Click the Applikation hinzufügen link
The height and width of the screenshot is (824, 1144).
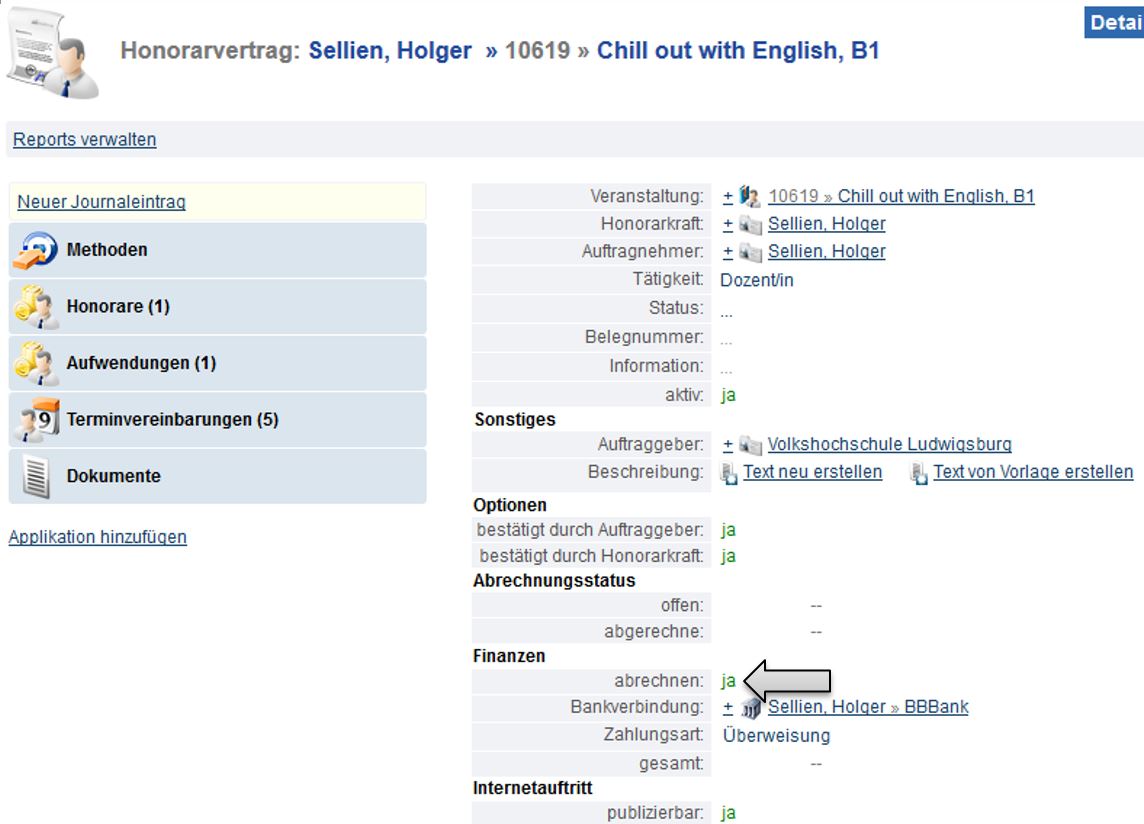coord(98,537)
